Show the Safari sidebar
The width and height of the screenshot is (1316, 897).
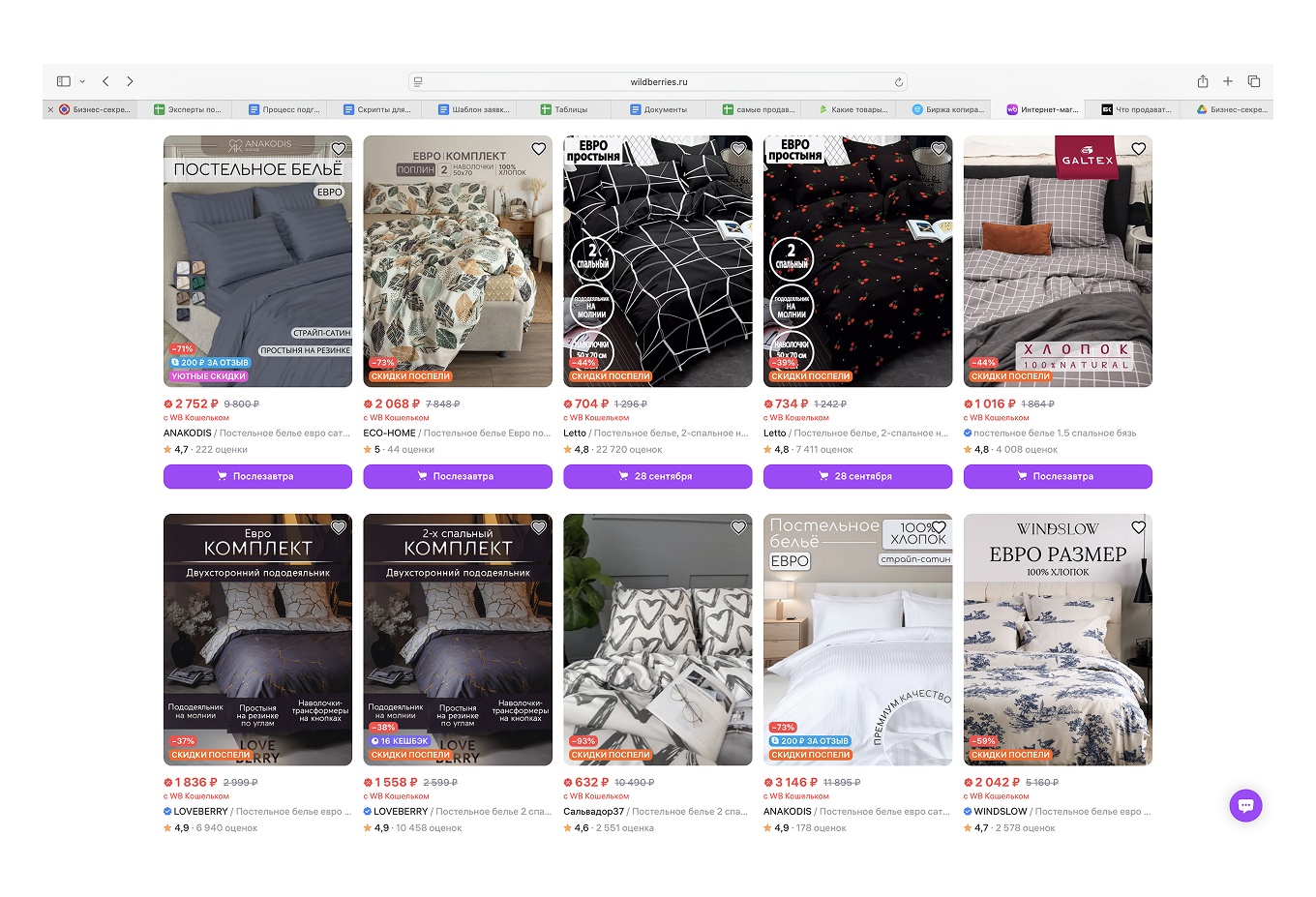point(64,81)
